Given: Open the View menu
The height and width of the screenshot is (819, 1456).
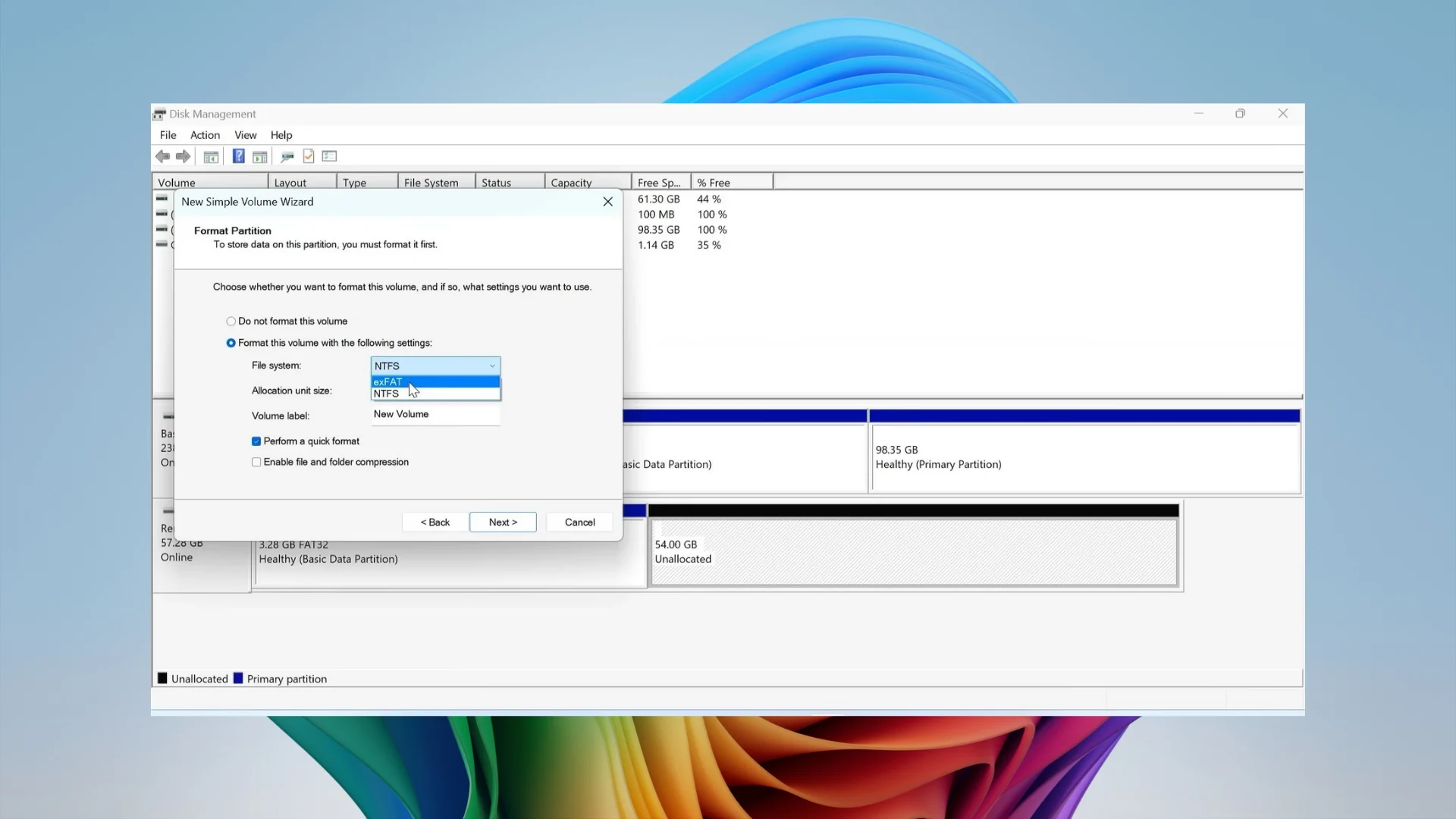Looking at the screenshot, I should click(245, 135).
